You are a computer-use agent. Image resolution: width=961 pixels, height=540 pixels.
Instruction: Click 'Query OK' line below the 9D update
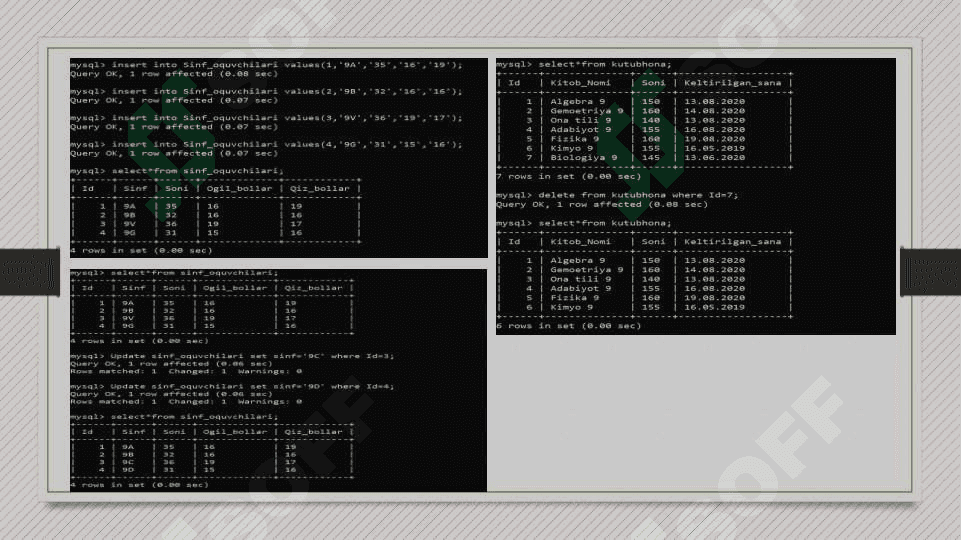click(x=171, y=394)
